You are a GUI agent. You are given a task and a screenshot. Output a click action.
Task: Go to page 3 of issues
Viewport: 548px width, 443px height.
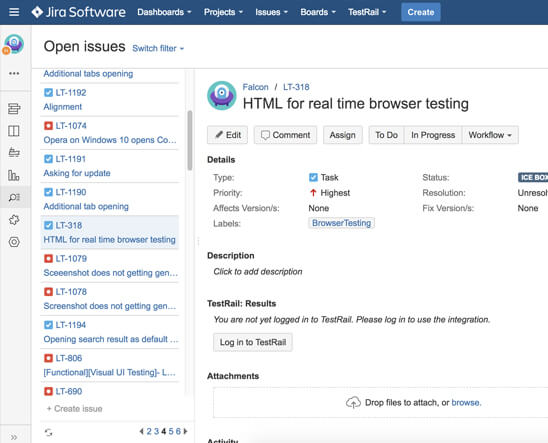coord(156,431)
